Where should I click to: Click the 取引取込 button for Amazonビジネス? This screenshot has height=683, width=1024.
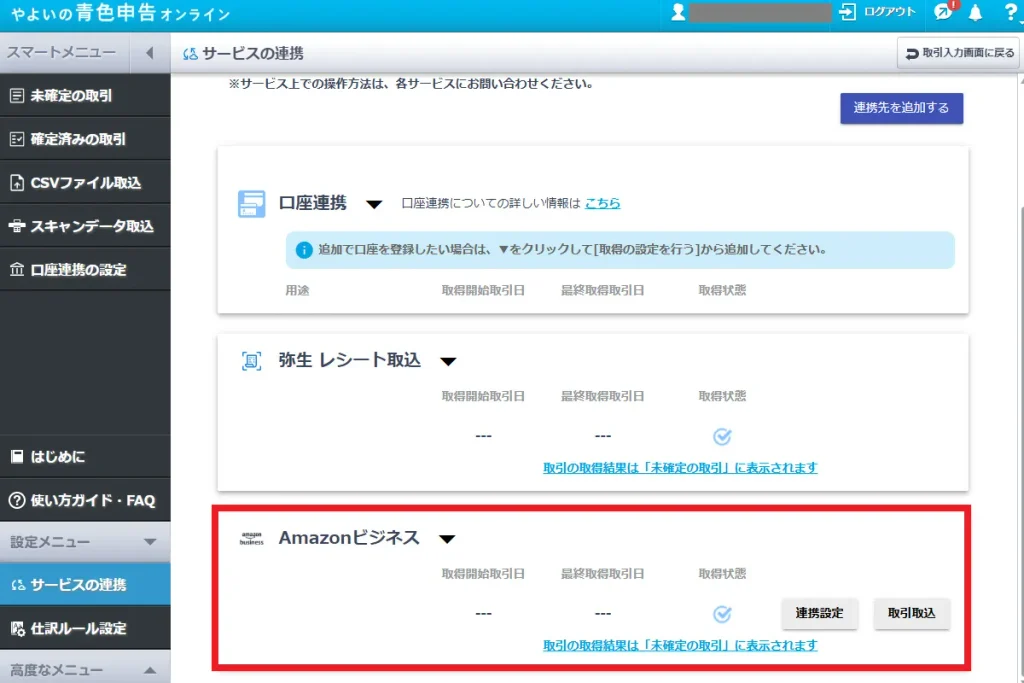coord(912,613)
